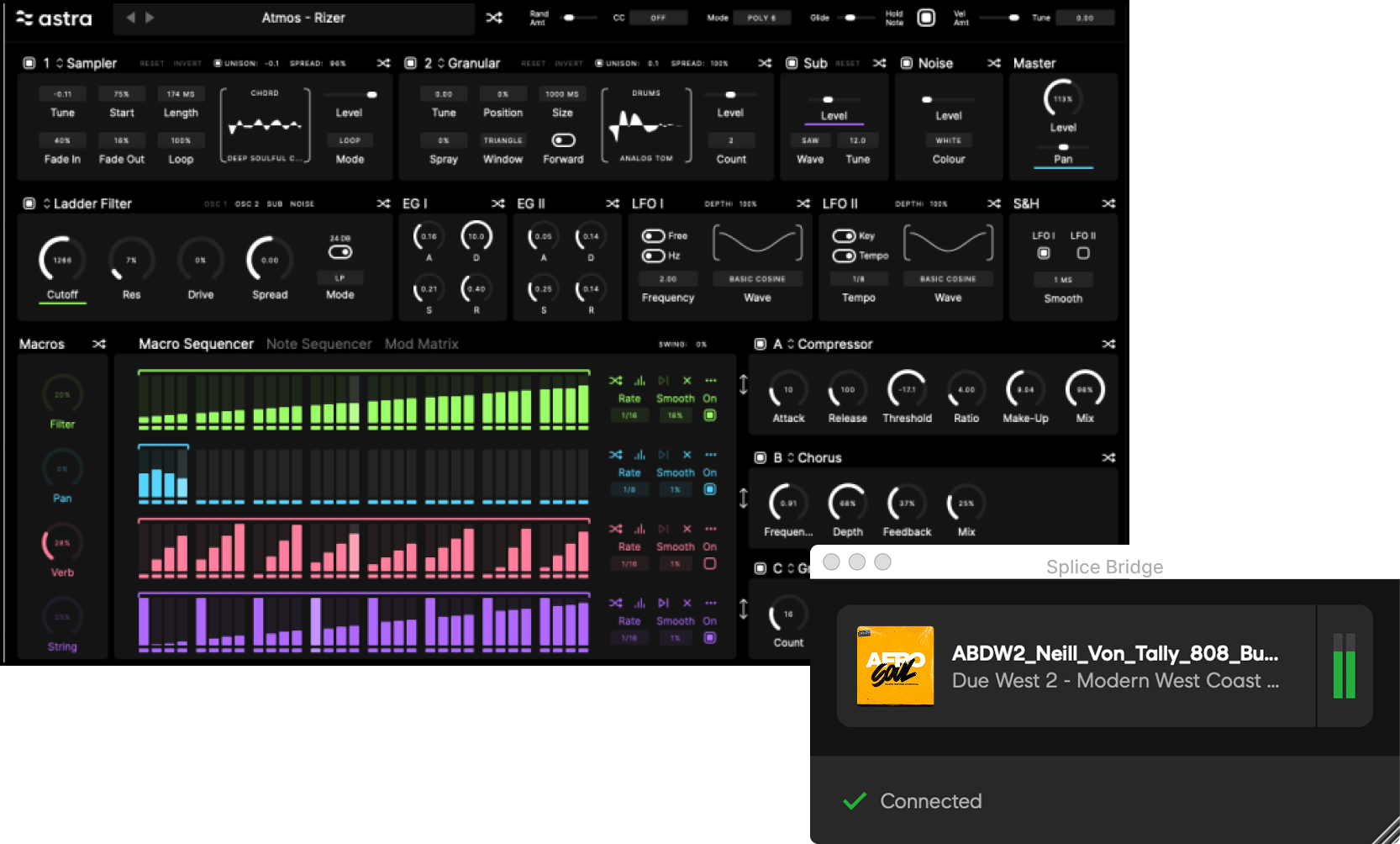The width and height of the screenshot is (1400, 844).
Task: Click the purple String lane step-play icon
Action: click(663, 603)
